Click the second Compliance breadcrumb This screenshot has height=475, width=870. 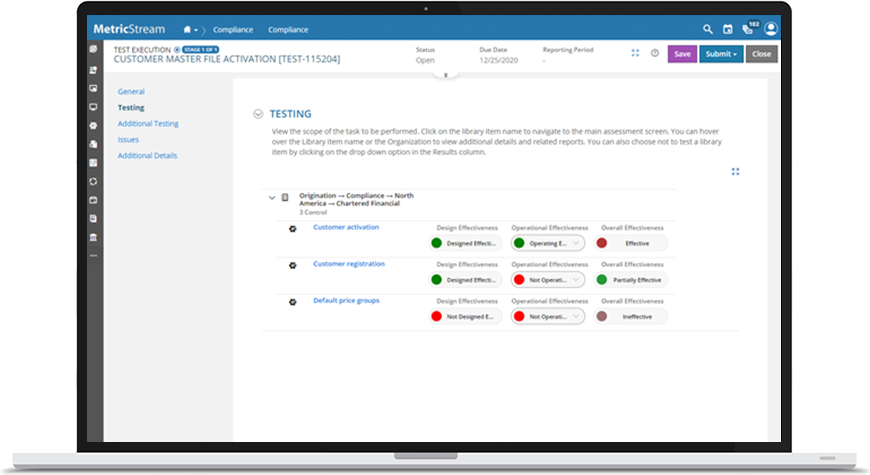(x=288, y=30)
